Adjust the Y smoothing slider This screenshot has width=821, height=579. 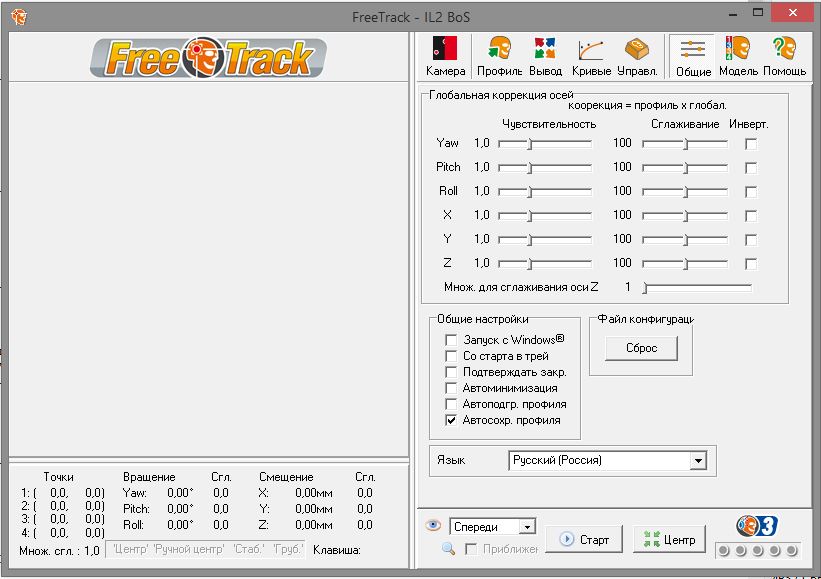tap(685, 240)
